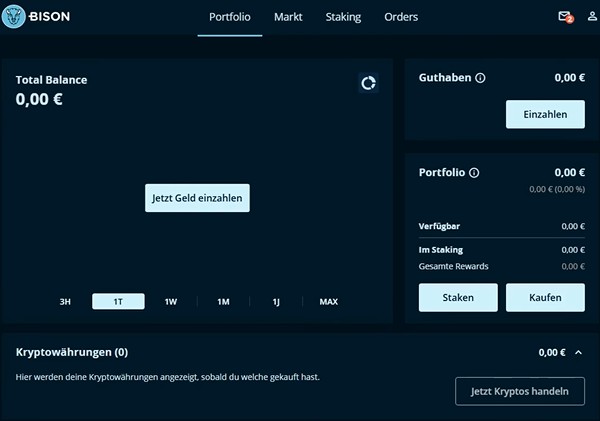Click the Staken button
The width and height of the screenshot is (600, 421).
click(x=458, y=297)
